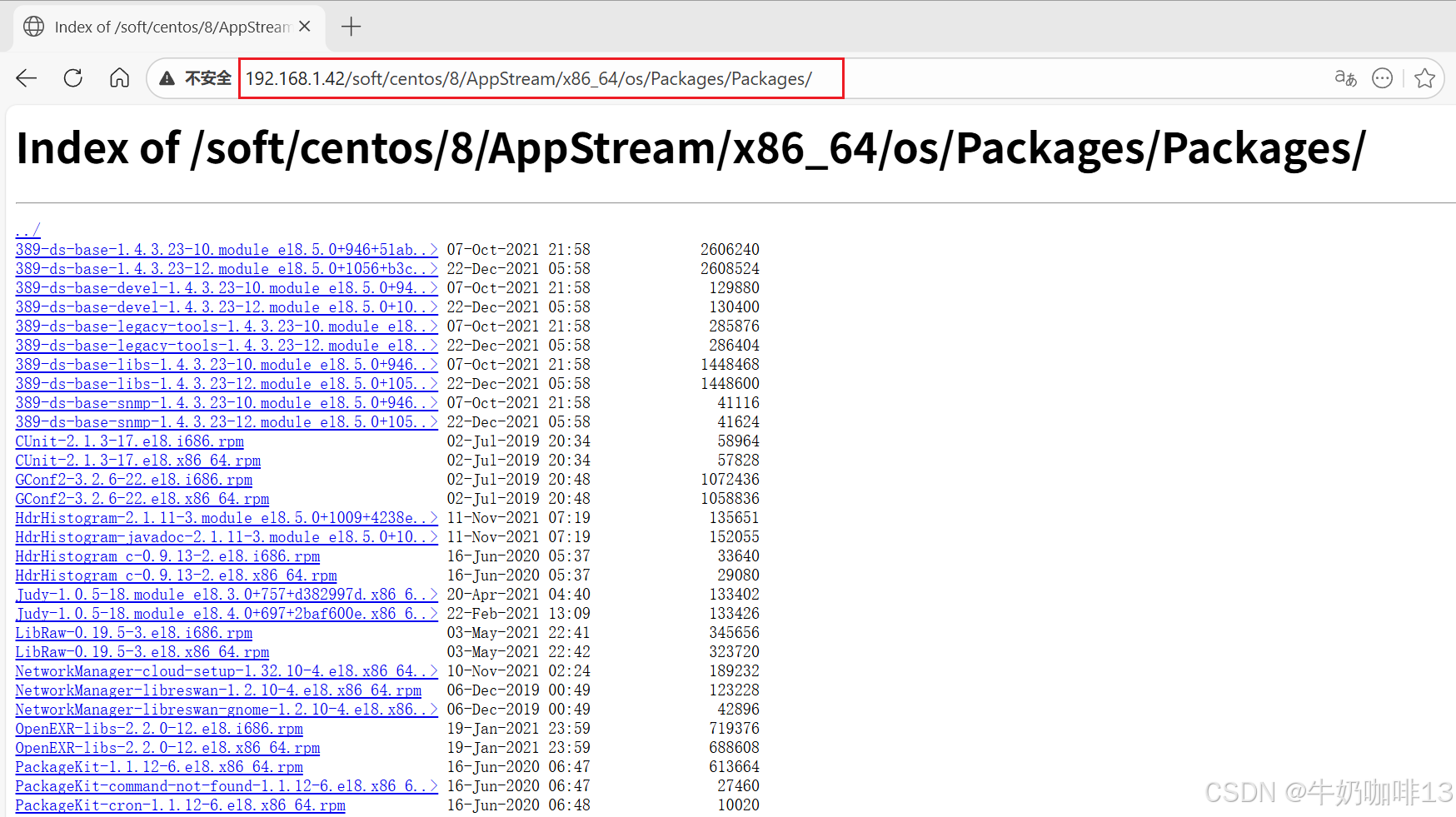Image resolution: width=1456 pixels, height=817 pixels.
Task: Open 389-ds-base-1.4.3.23-12 package link
Action: click(x=227, y=269)
